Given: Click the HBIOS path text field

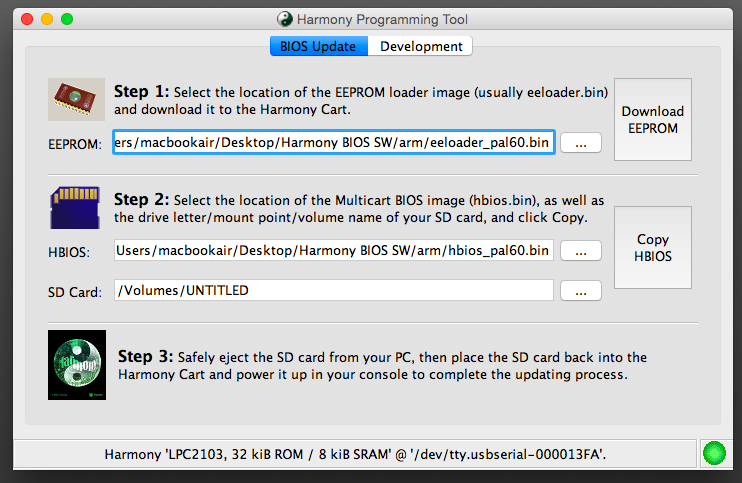Looking at the screenshot, I should click(334, 250).
